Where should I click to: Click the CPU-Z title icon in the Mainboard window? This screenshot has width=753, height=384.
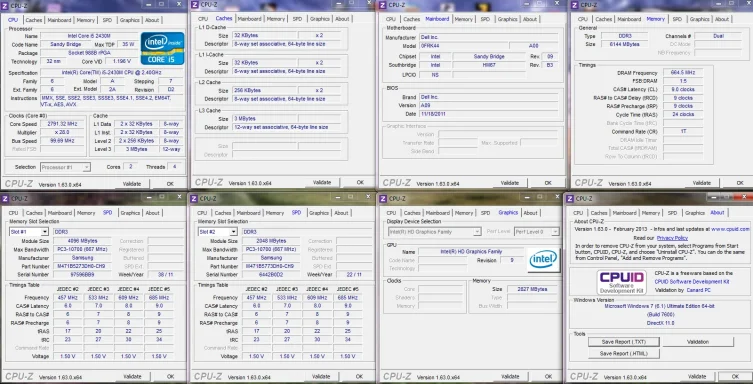click(383, 5)
